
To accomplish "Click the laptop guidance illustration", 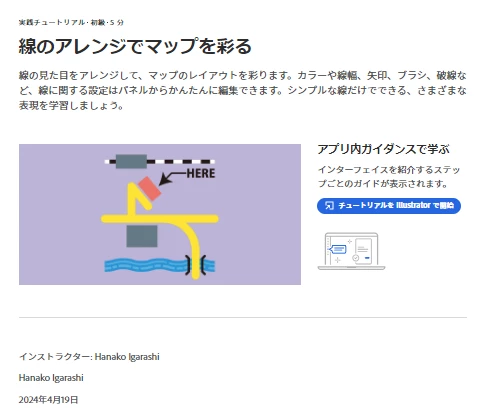I will tap(351, 251).
